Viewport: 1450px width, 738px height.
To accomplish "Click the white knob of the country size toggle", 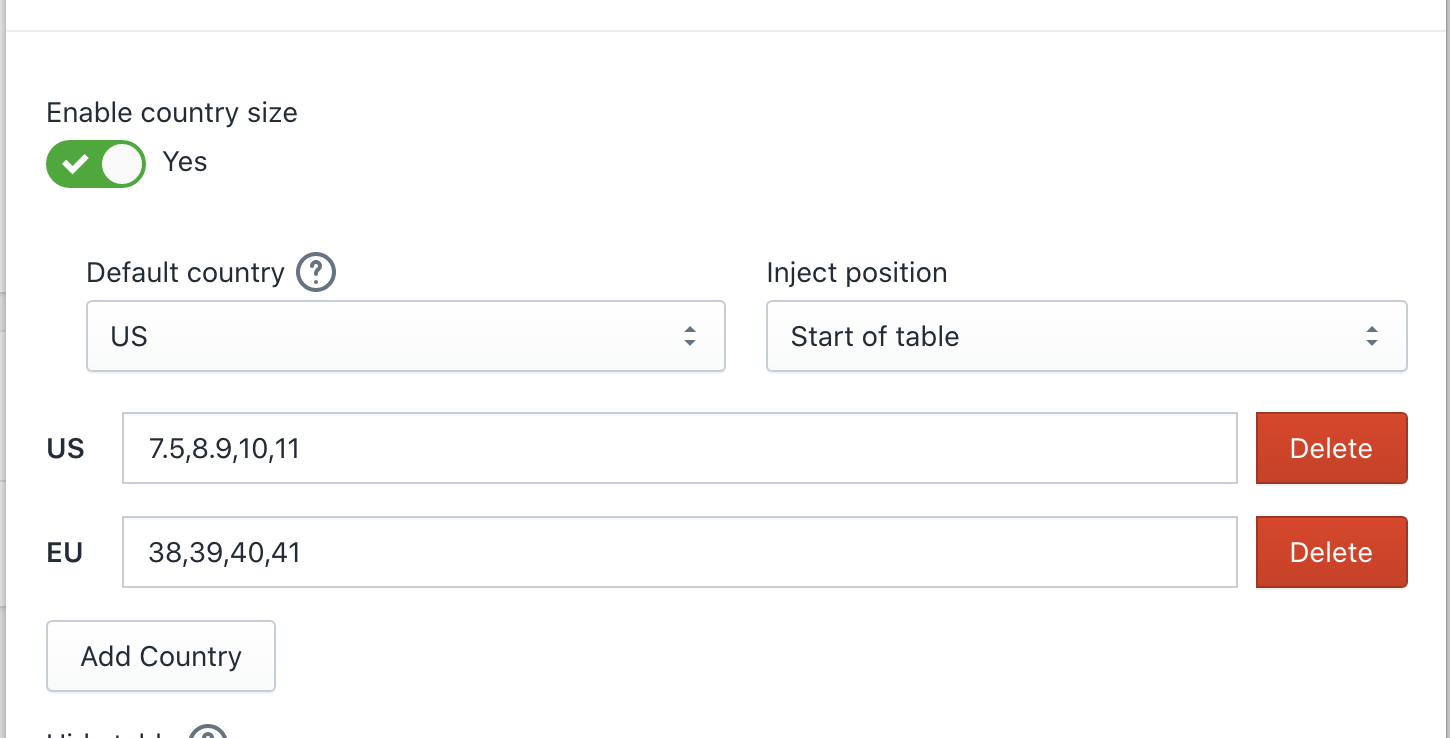I will 122,164.
